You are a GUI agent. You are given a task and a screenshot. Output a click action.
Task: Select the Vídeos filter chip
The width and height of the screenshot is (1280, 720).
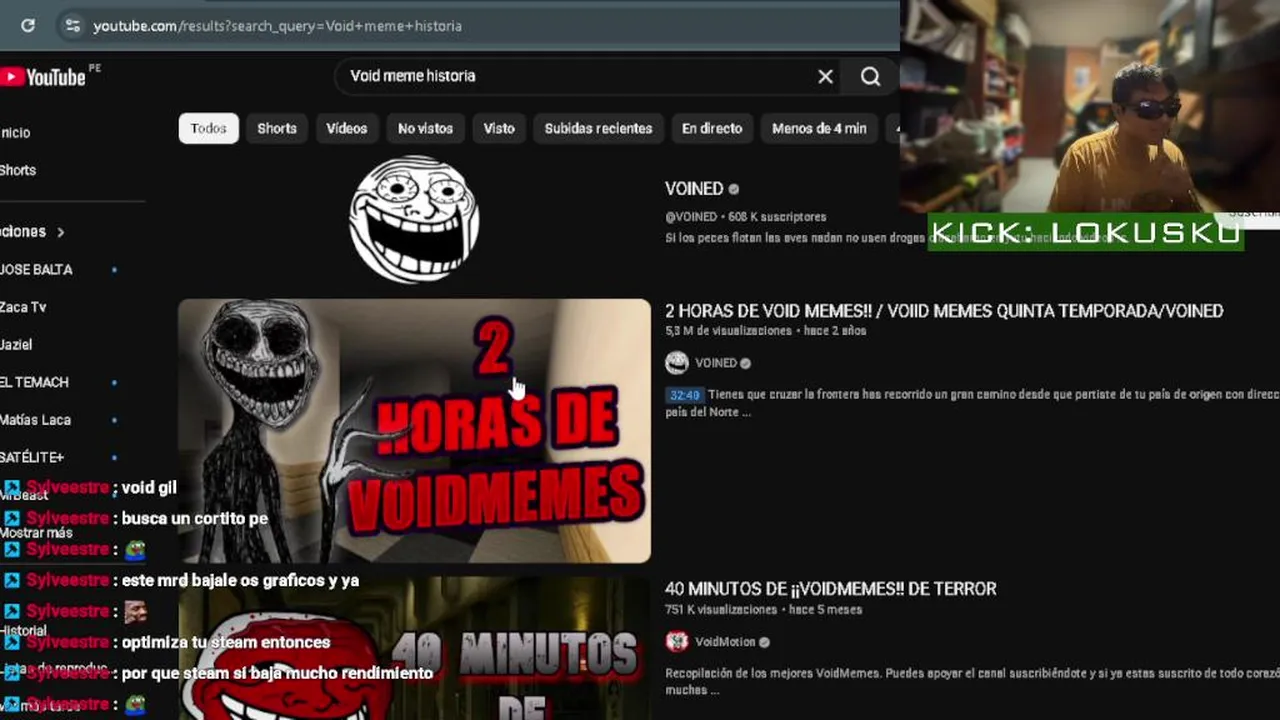click(347, 128)
